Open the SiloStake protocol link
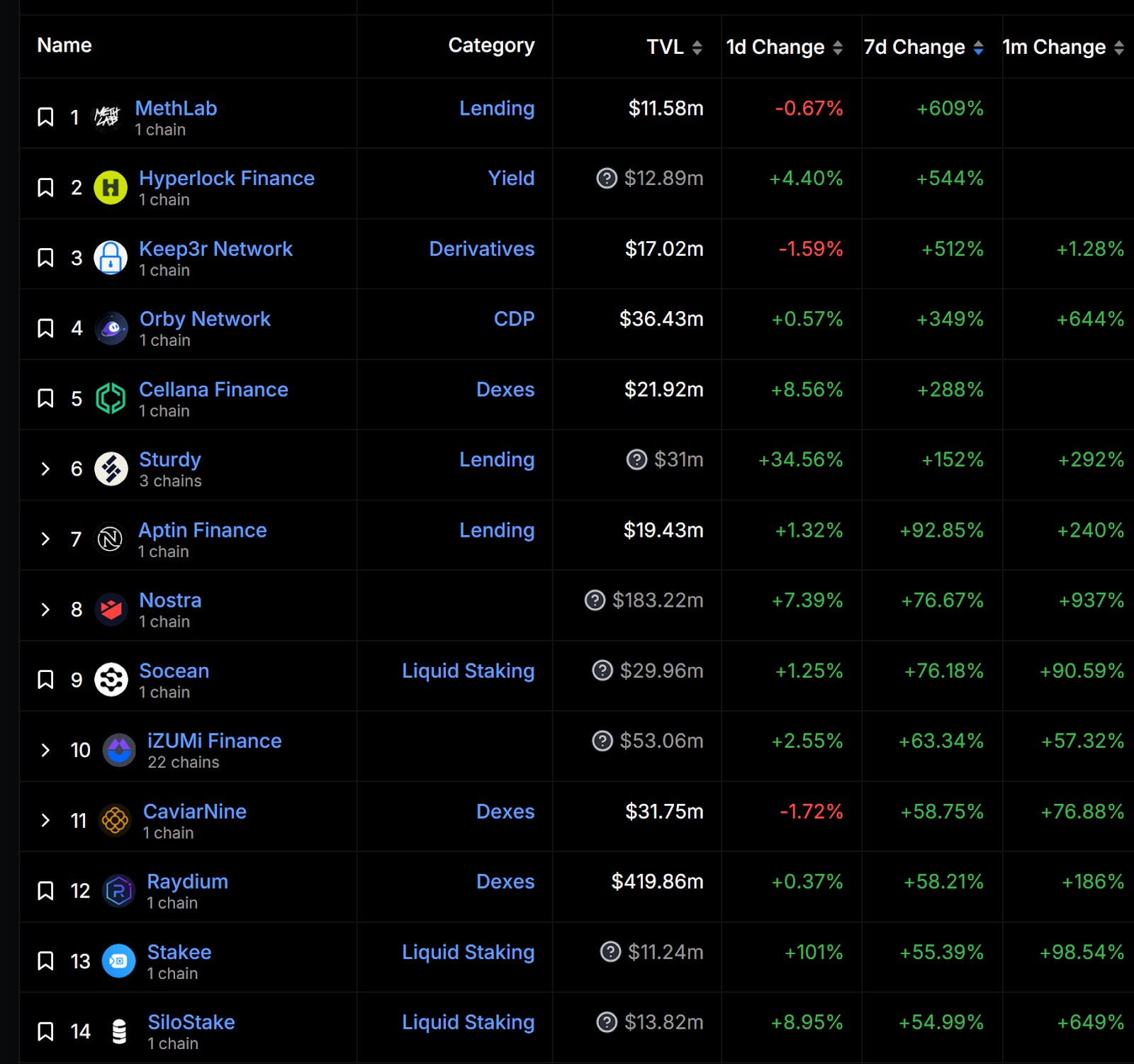Viewport: 1134px width, 1064px height. pos(191,1022)
